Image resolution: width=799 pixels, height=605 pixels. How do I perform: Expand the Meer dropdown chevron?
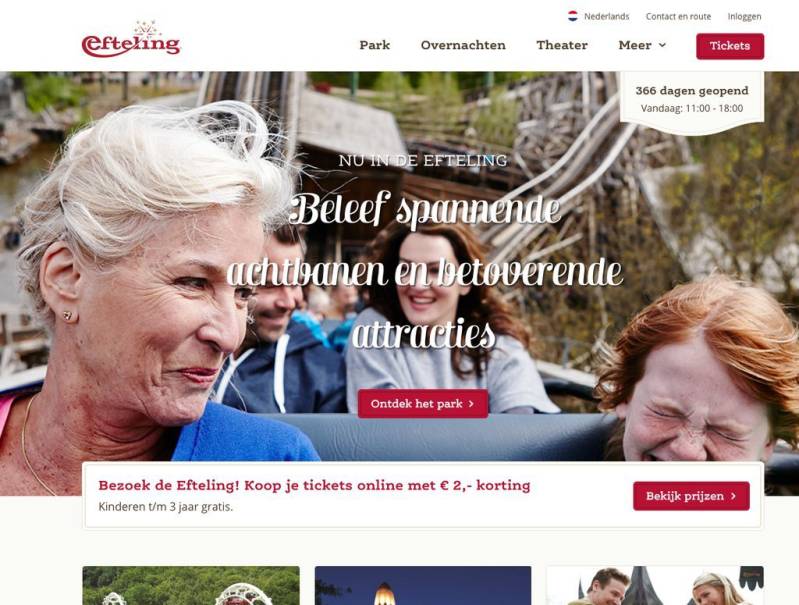[x=662, y=45]
